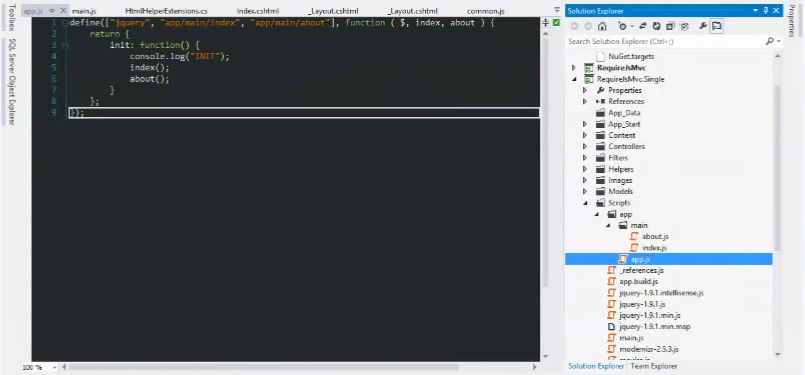Close the Solution Explorer panel
The image size is (805, 375).
click(776, 11)
